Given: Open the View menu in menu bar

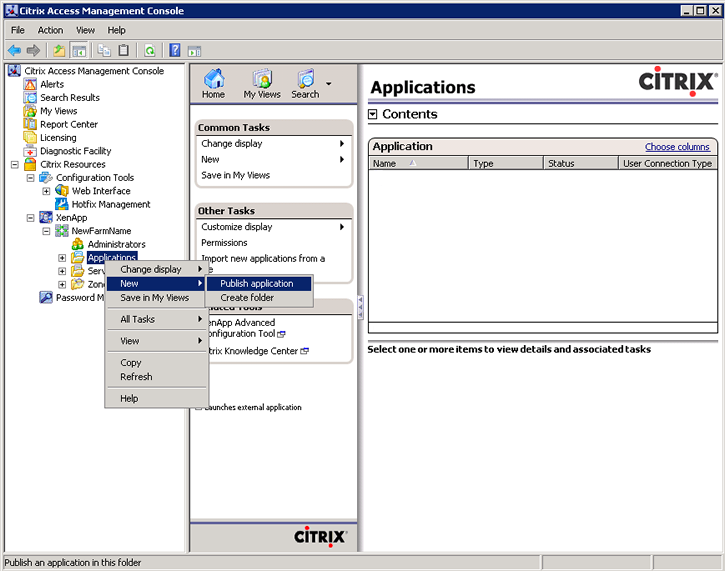Looking at the screenshot, I should 86,30.
